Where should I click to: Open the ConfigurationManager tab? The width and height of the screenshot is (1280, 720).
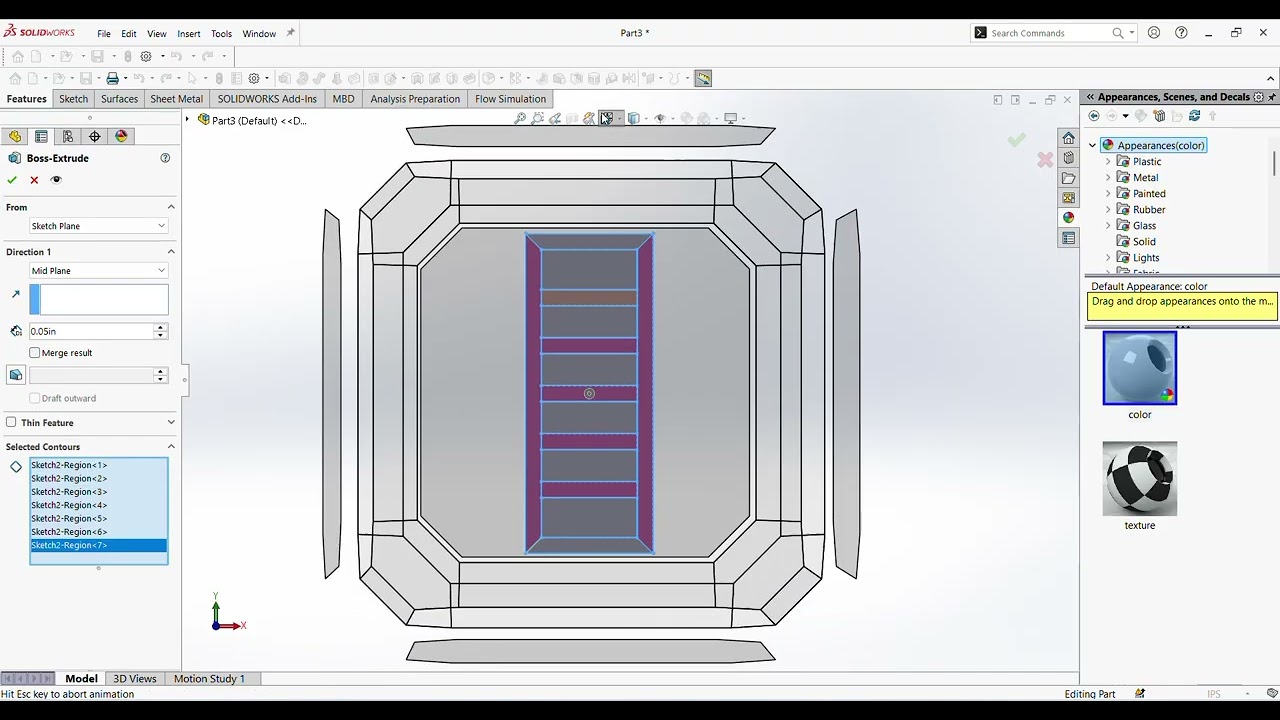tap(68, 136)
